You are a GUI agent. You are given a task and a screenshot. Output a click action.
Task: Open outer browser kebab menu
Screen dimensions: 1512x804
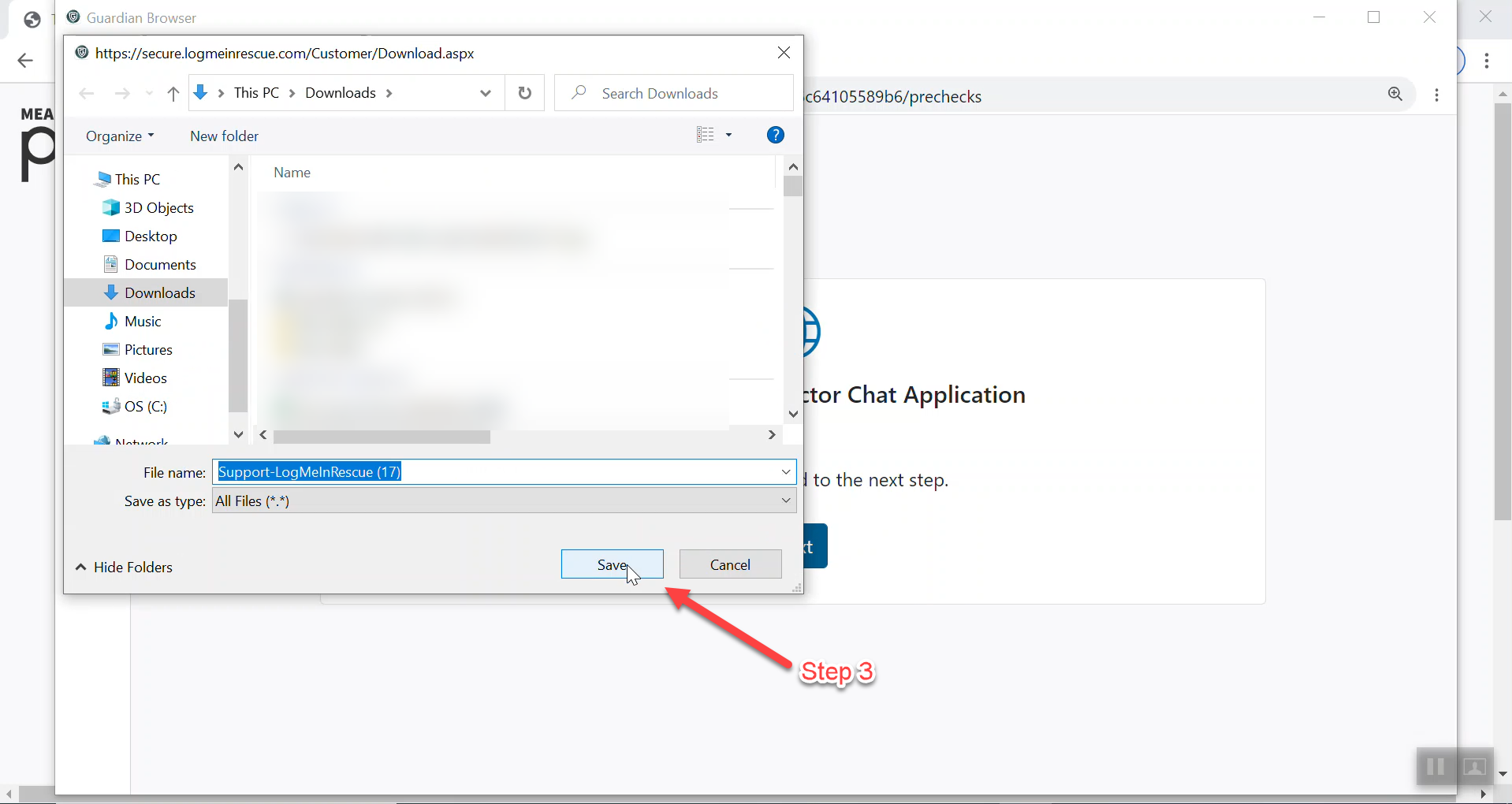(1487, 61)
